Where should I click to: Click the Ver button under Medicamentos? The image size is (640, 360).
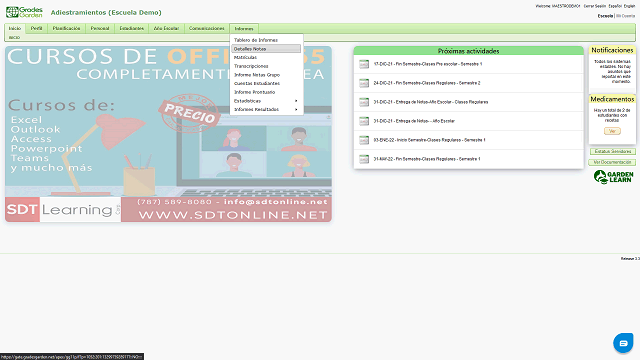coord(612,131)
